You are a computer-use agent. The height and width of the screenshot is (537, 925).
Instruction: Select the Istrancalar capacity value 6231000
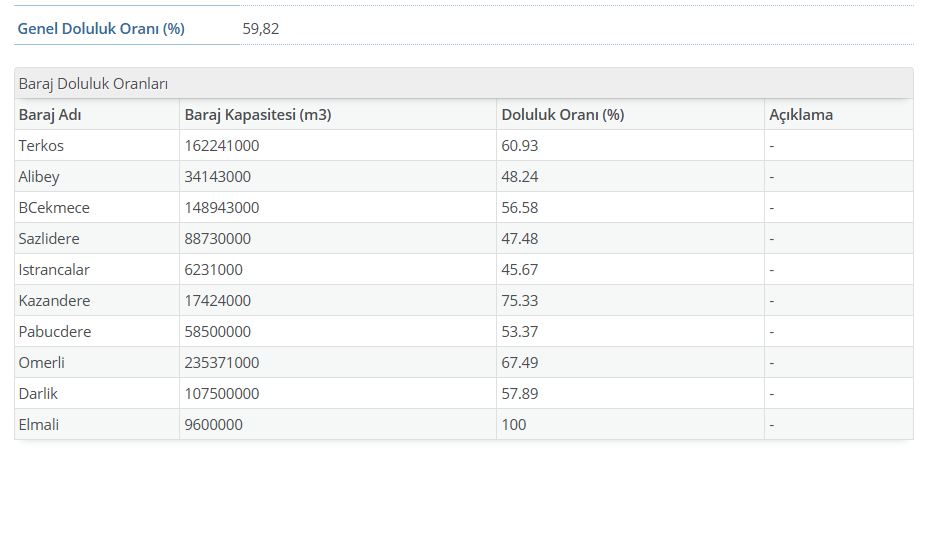(213, 270)
